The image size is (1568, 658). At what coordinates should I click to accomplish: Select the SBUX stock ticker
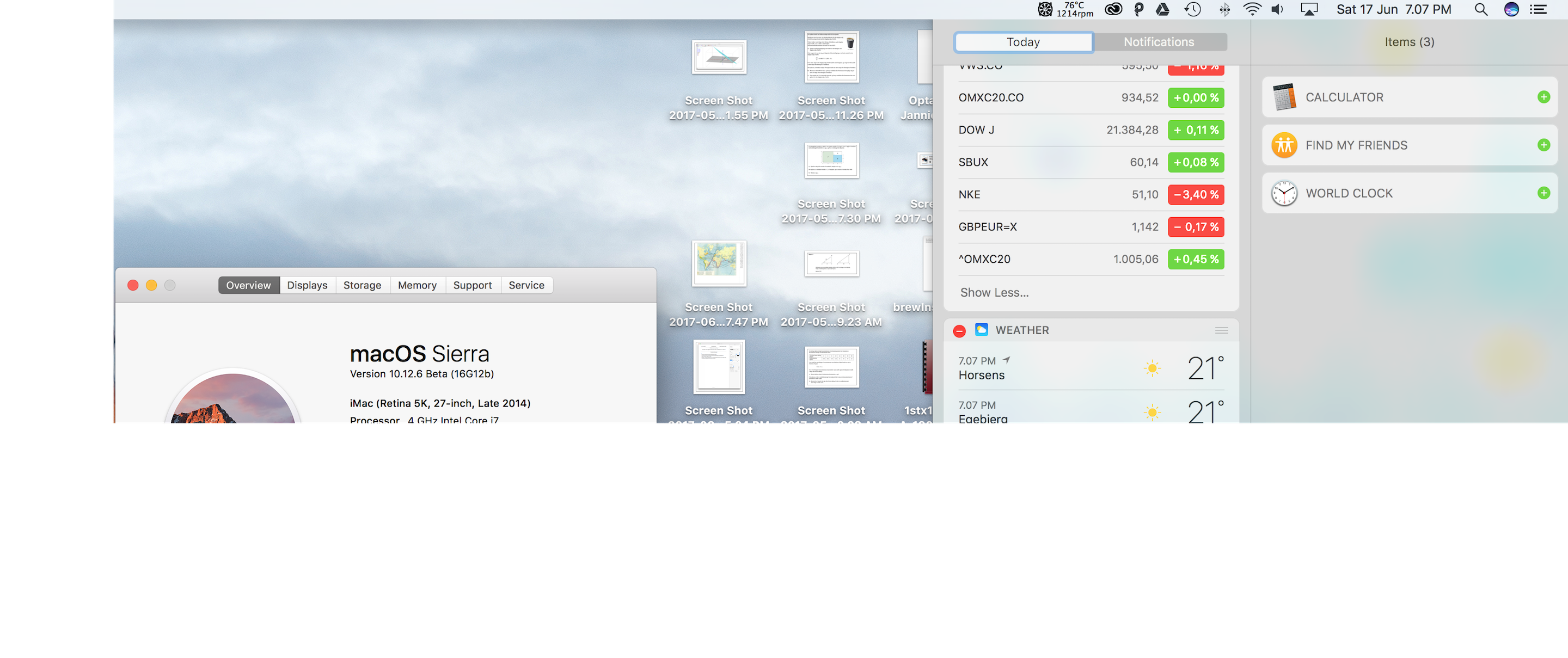[x=973, y=162]
